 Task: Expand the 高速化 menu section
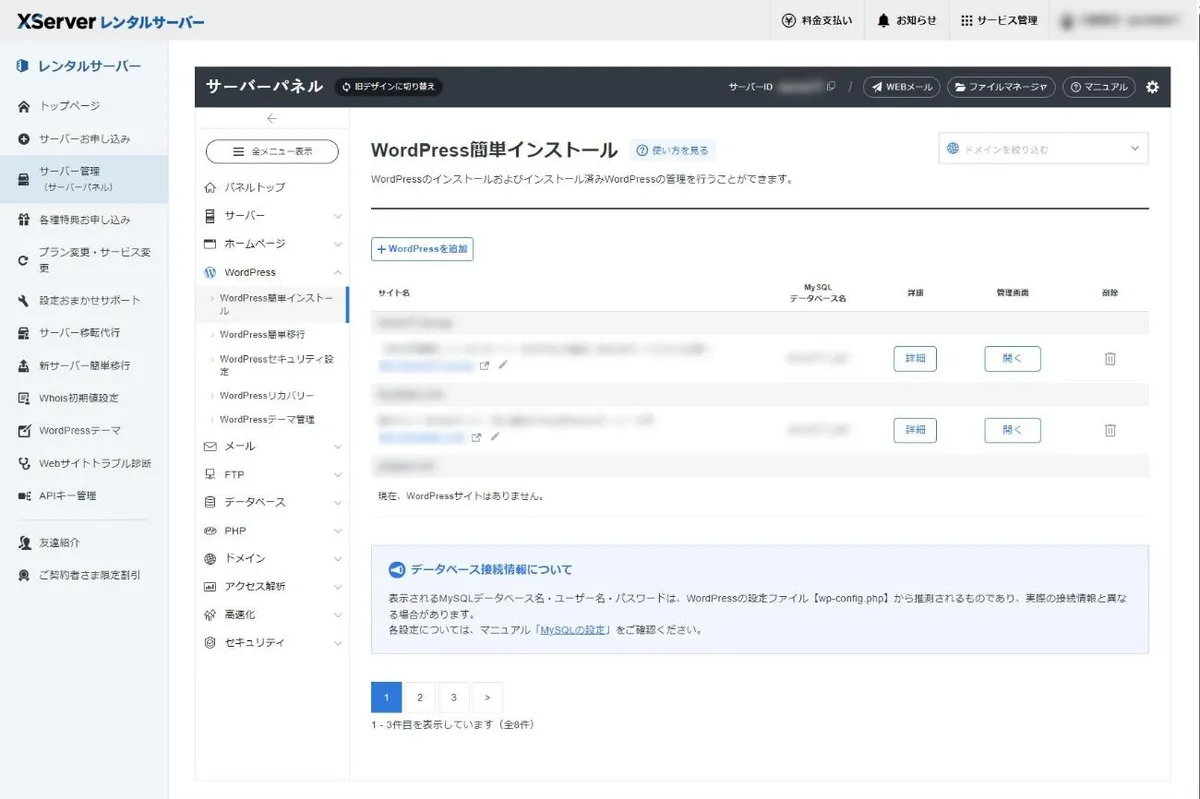[272, 614]
